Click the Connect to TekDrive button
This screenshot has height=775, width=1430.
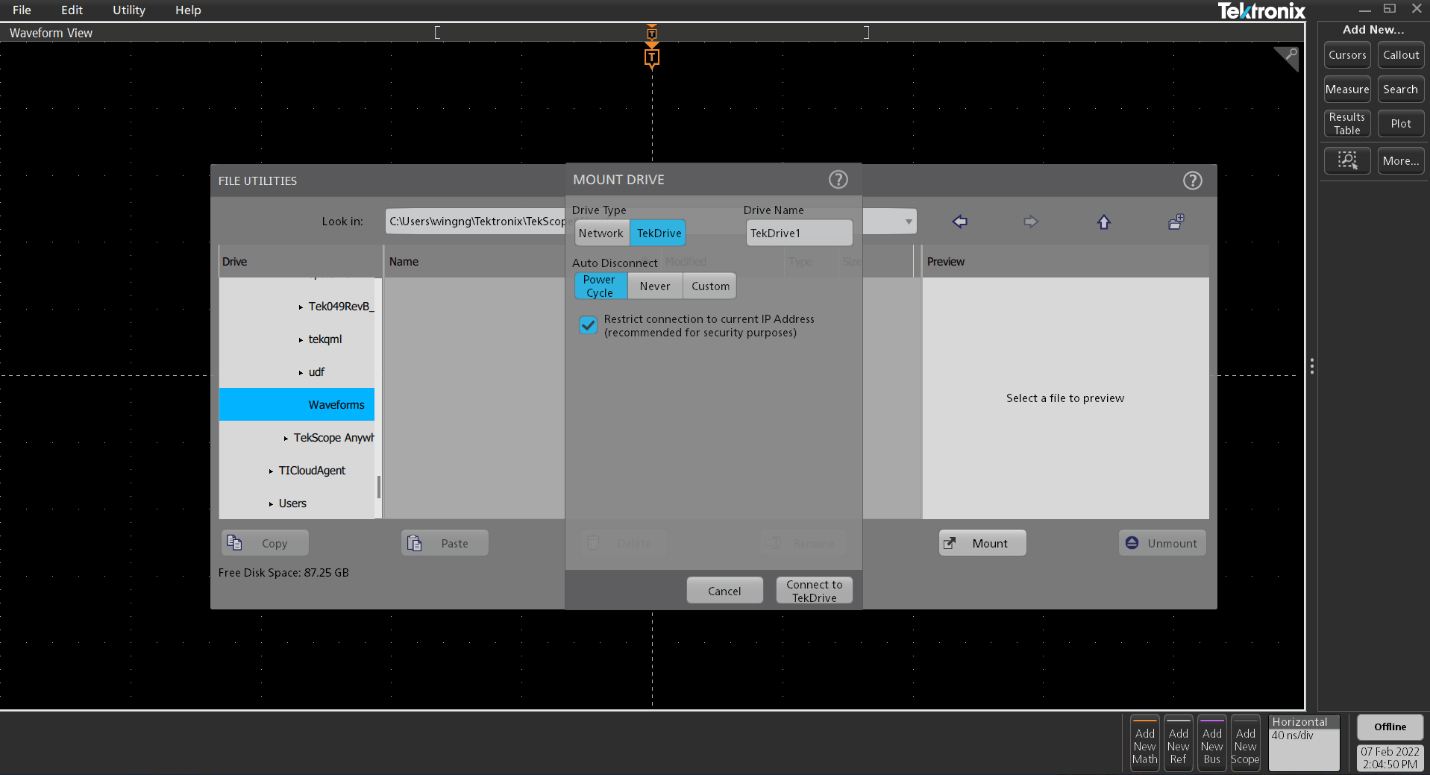(814, 591)
